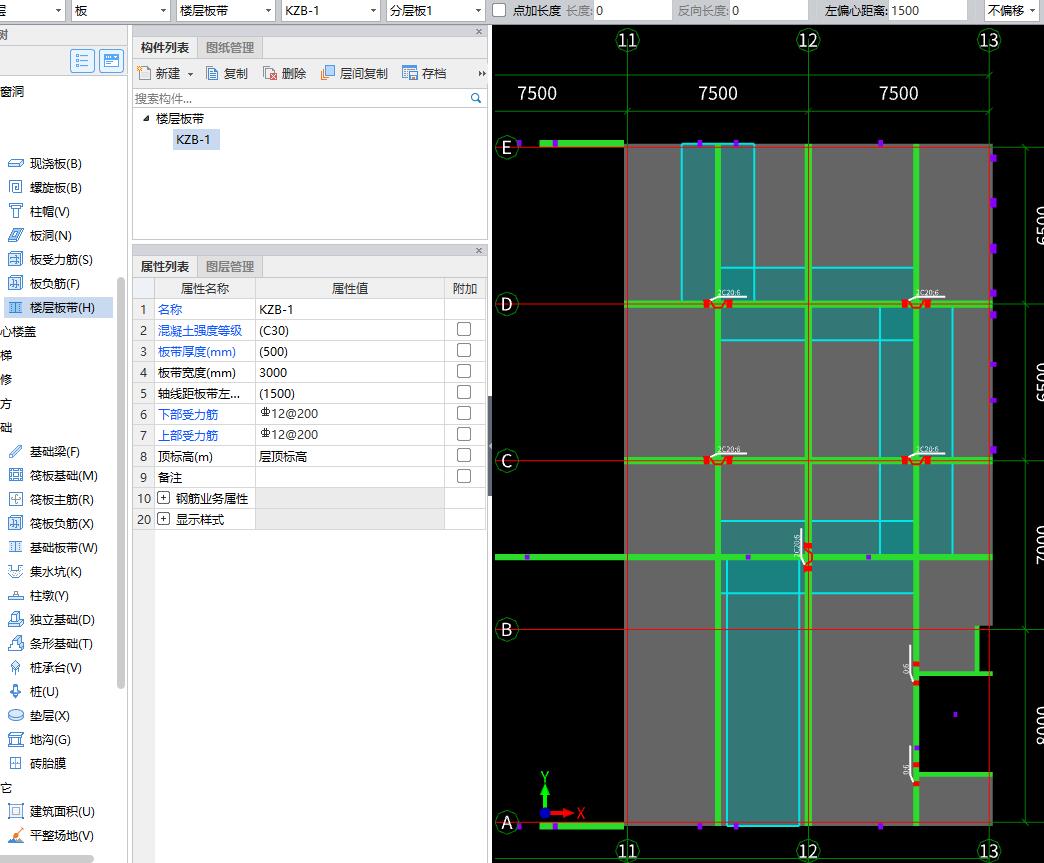1044x863 pixels.
Task: Open the 新建 dropdown arrow
Action: tap(190, 74)
